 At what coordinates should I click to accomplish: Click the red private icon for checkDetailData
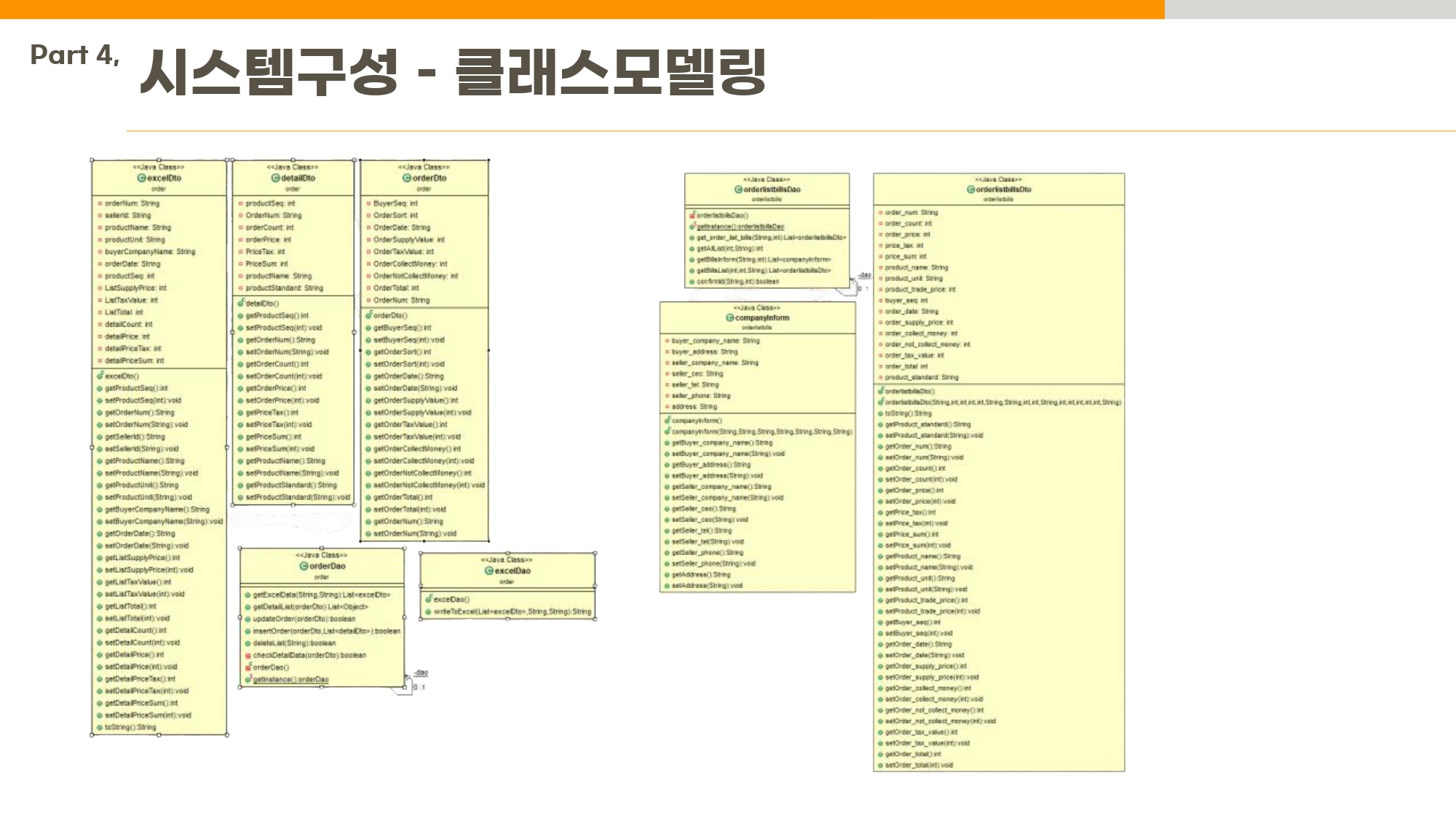point(248,656)
